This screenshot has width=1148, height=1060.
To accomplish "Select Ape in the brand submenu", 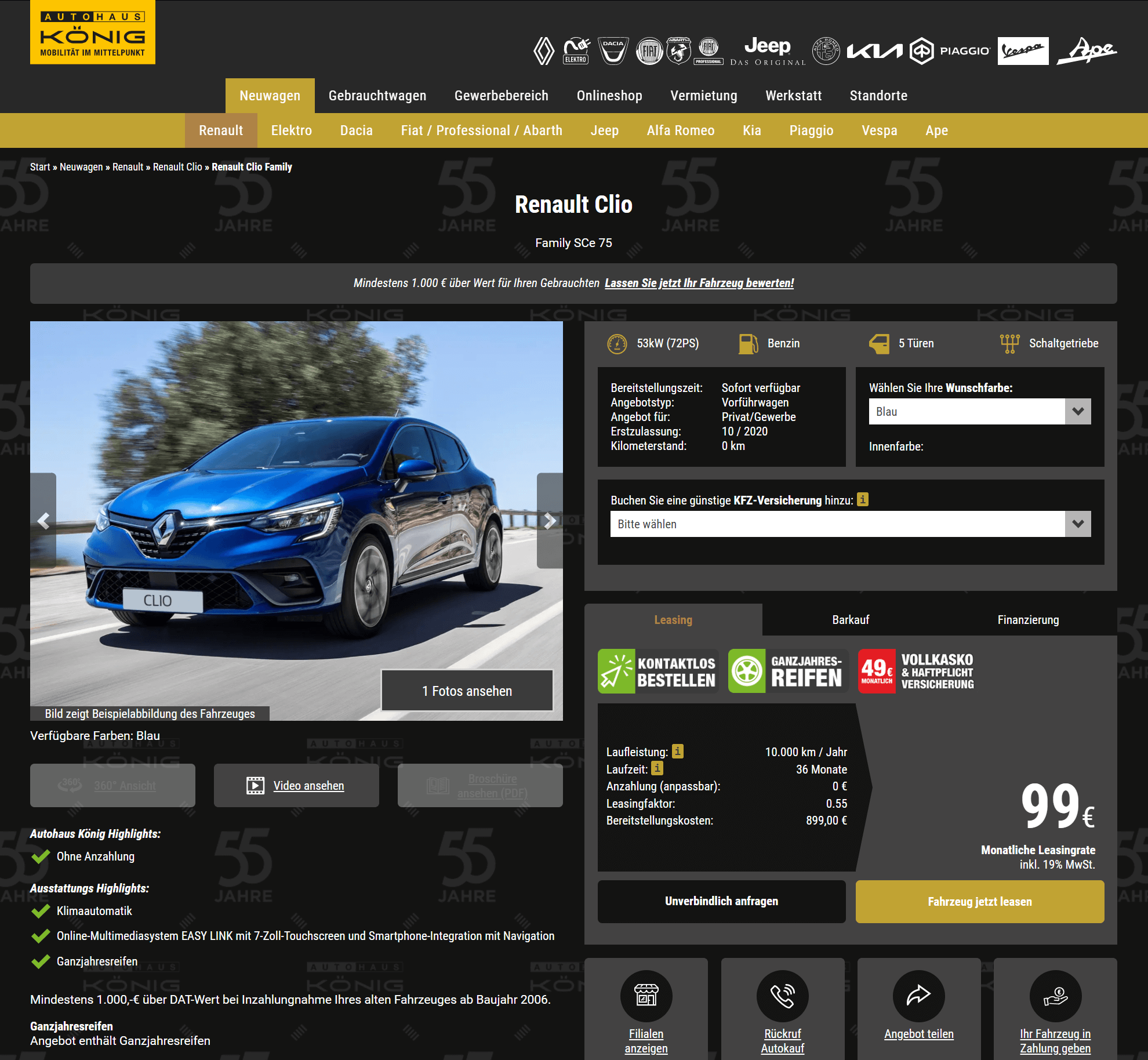I will (x=937, y=130).
